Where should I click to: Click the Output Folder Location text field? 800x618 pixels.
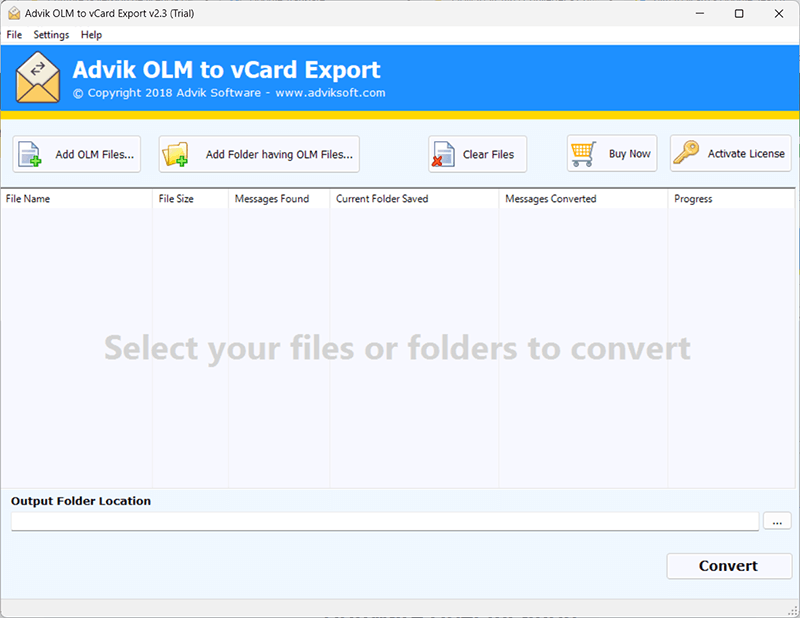(x=385, y=522)
